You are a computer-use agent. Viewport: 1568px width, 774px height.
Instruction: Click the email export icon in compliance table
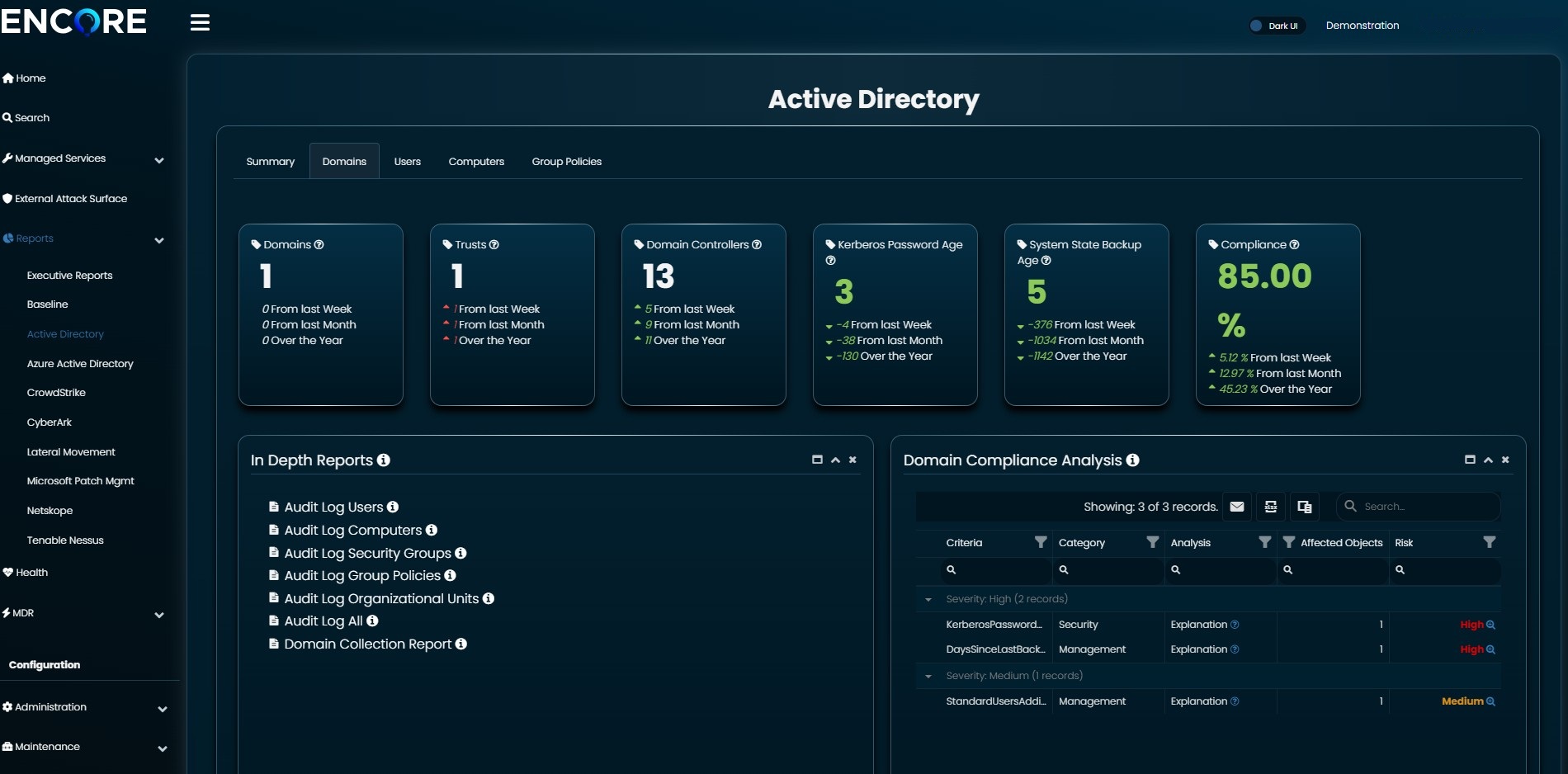tap(1236, 507)
